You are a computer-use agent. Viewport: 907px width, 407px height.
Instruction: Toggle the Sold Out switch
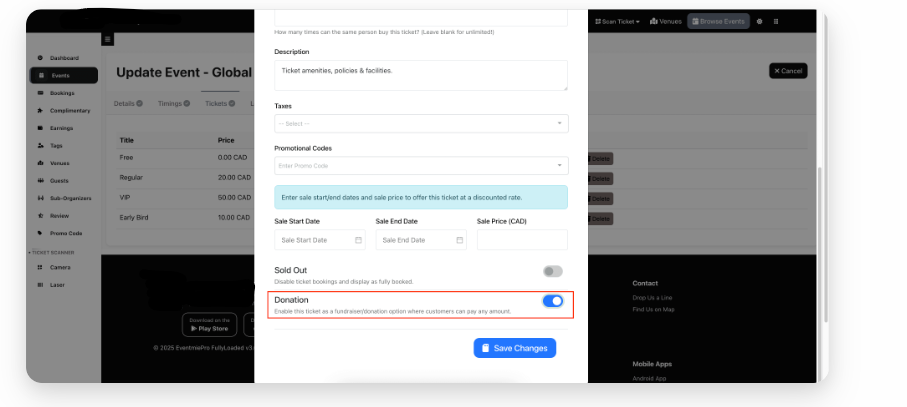pyautogui.click(x=552, y=271)
